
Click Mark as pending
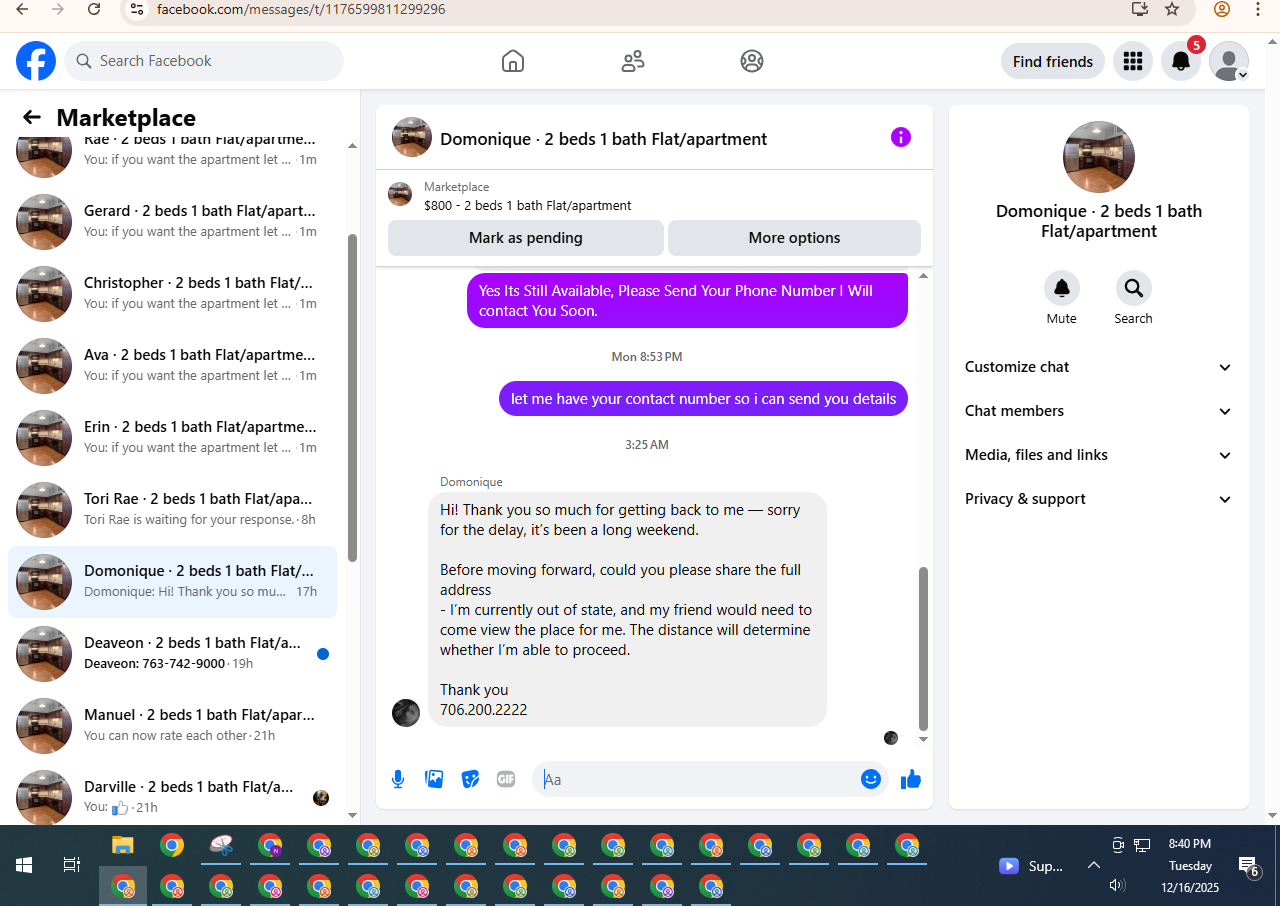[526, 238]
